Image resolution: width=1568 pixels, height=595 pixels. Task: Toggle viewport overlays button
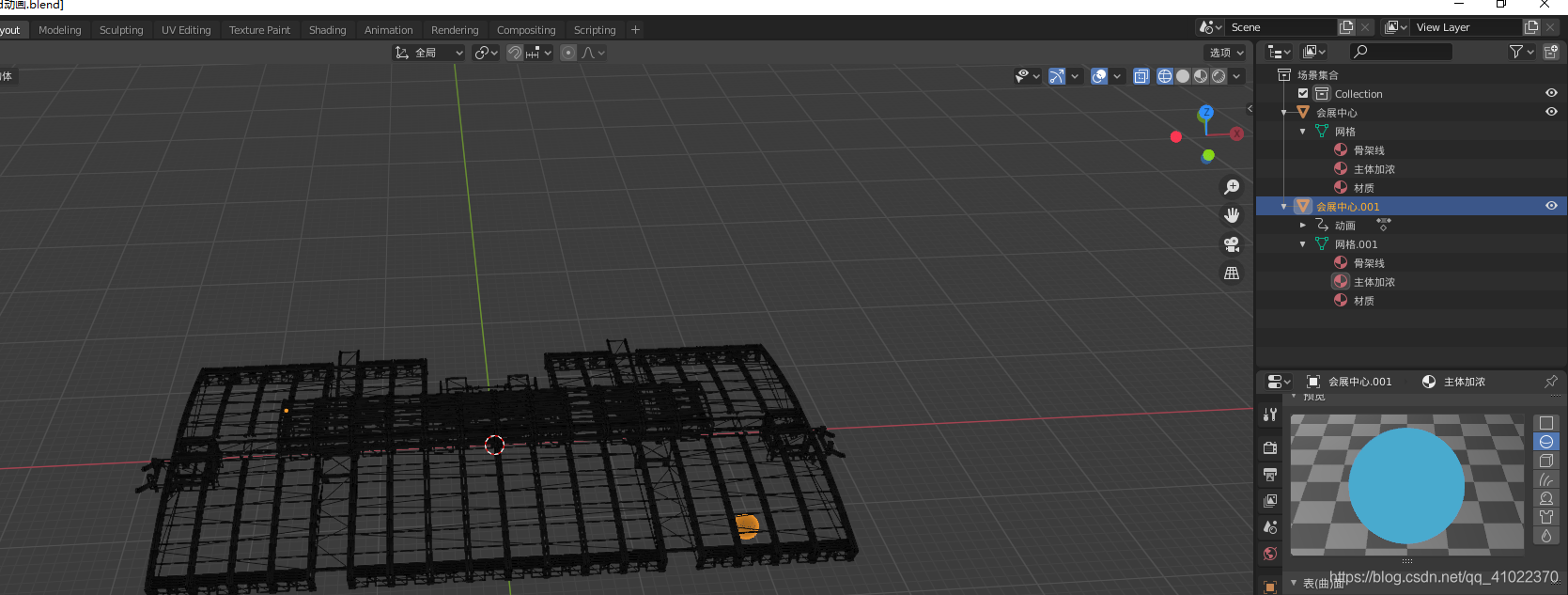pos(1099,76)
